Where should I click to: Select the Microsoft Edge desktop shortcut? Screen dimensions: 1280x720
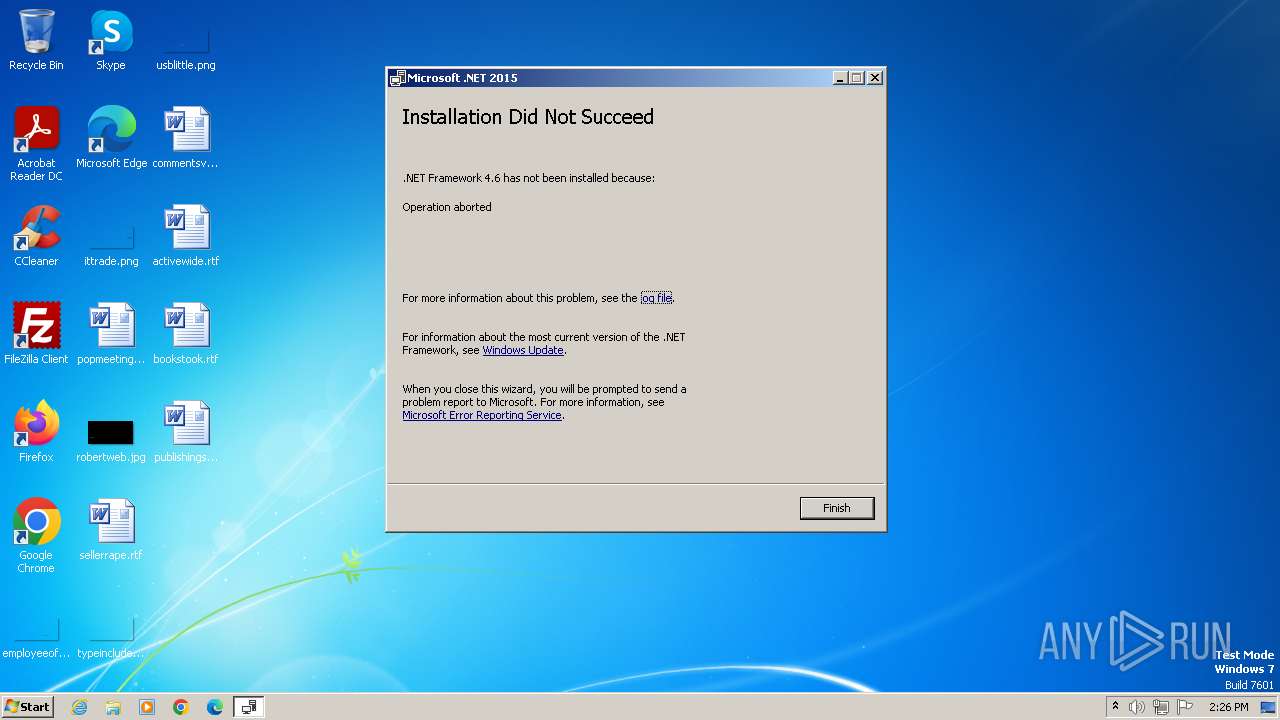point(111,138)
